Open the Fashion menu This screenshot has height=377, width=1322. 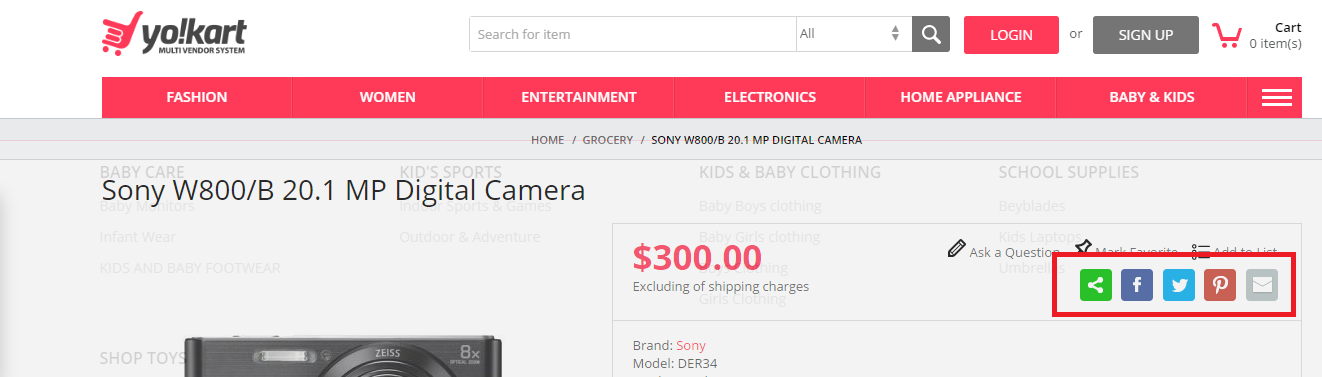tap(197, 97)
